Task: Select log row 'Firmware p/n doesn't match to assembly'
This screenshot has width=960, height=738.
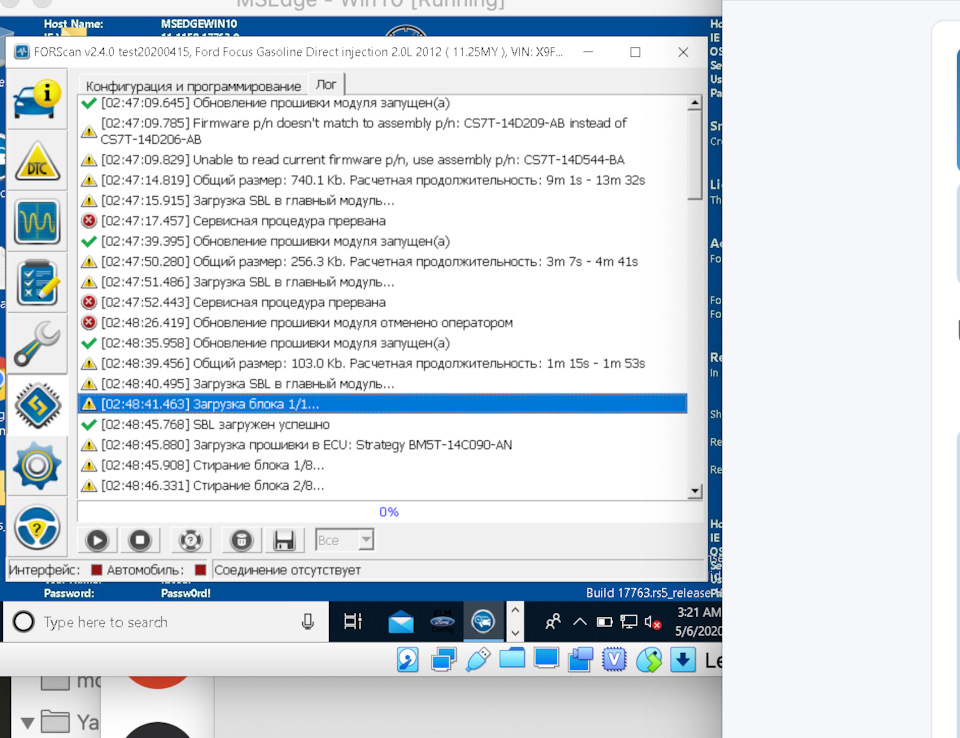Action: coord(383,131)
